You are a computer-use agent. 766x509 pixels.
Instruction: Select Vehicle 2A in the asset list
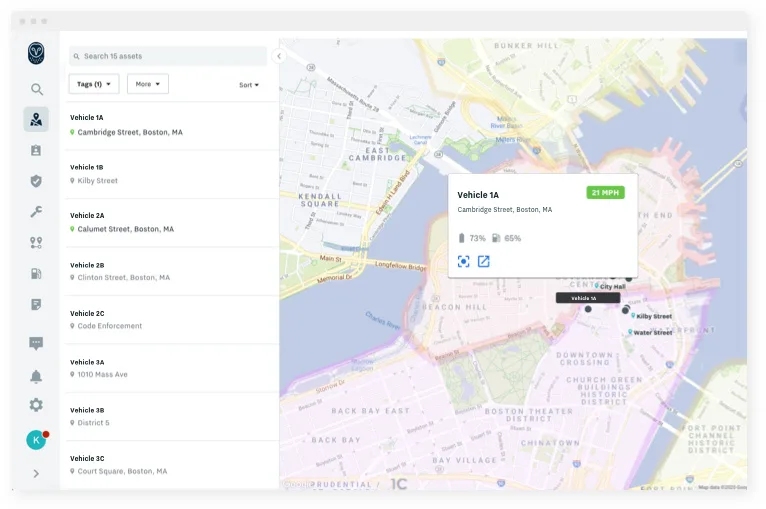click(x=172, y=222)
